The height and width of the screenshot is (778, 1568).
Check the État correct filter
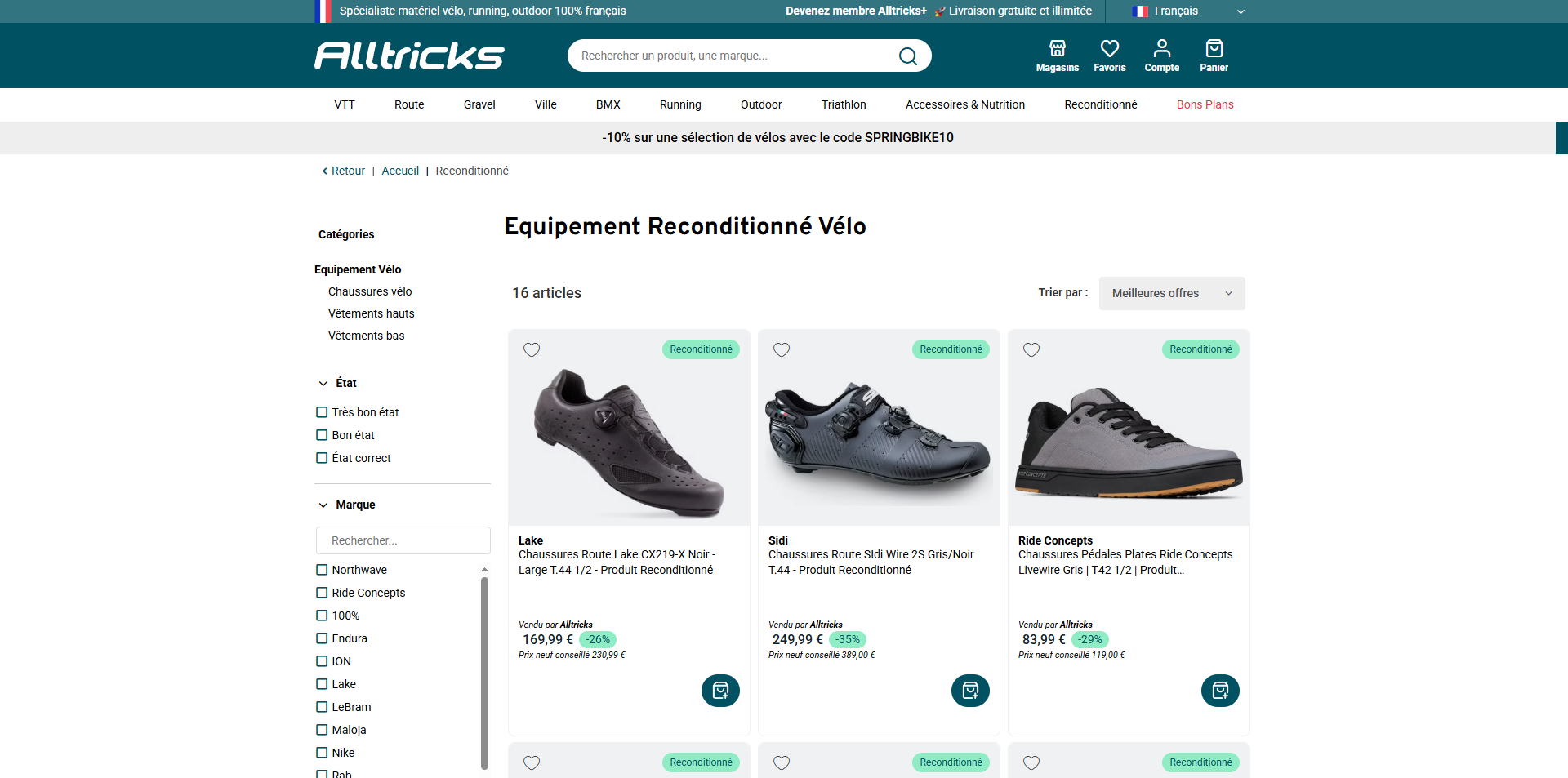(x=322, y=458)
